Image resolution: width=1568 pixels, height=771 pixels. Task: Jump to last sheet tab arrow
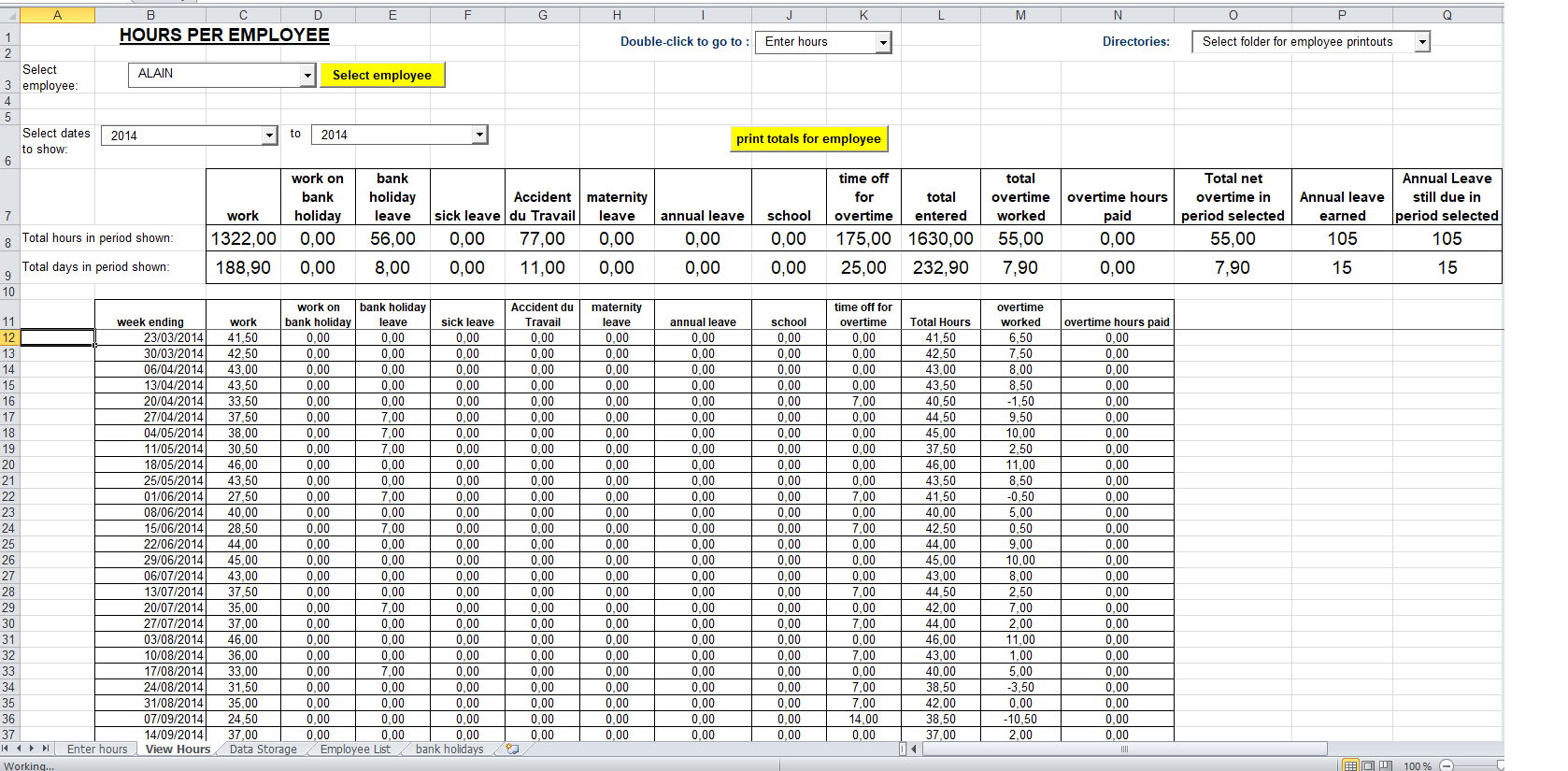[45, 749]
